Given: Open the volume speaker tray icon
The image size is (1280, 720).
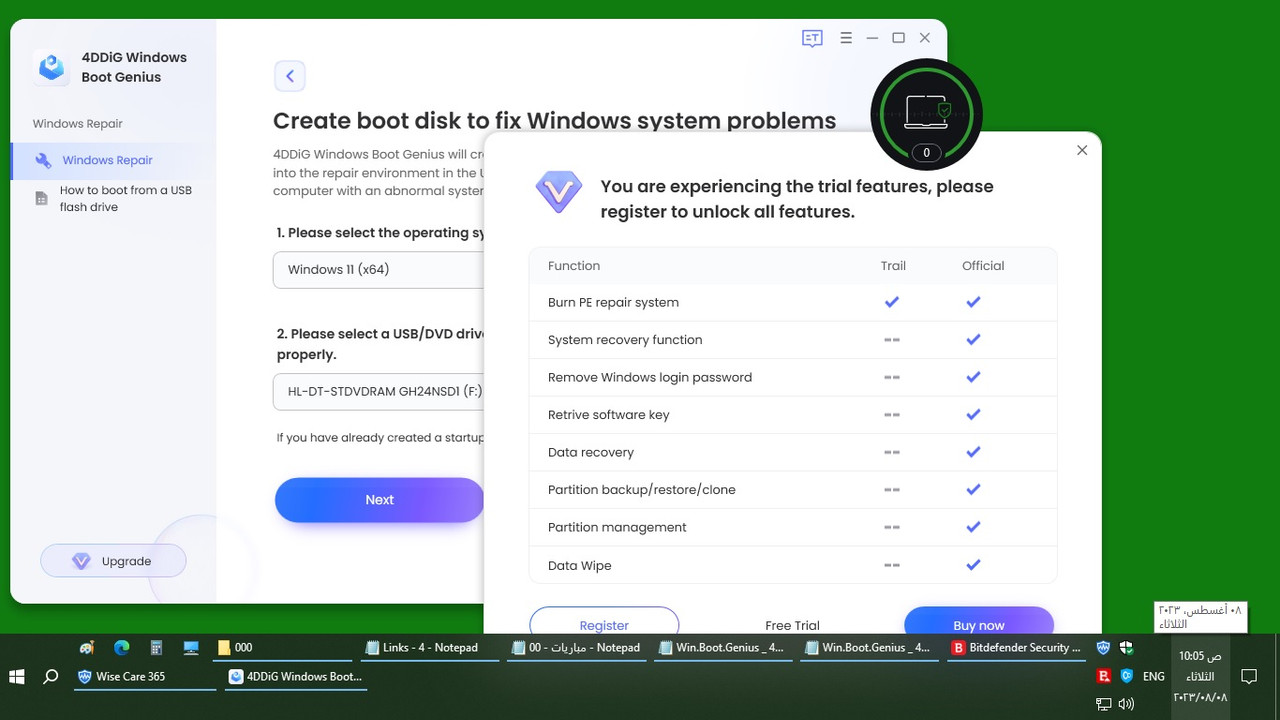Looking at the screenshot, I should (x=1127, y=704).
